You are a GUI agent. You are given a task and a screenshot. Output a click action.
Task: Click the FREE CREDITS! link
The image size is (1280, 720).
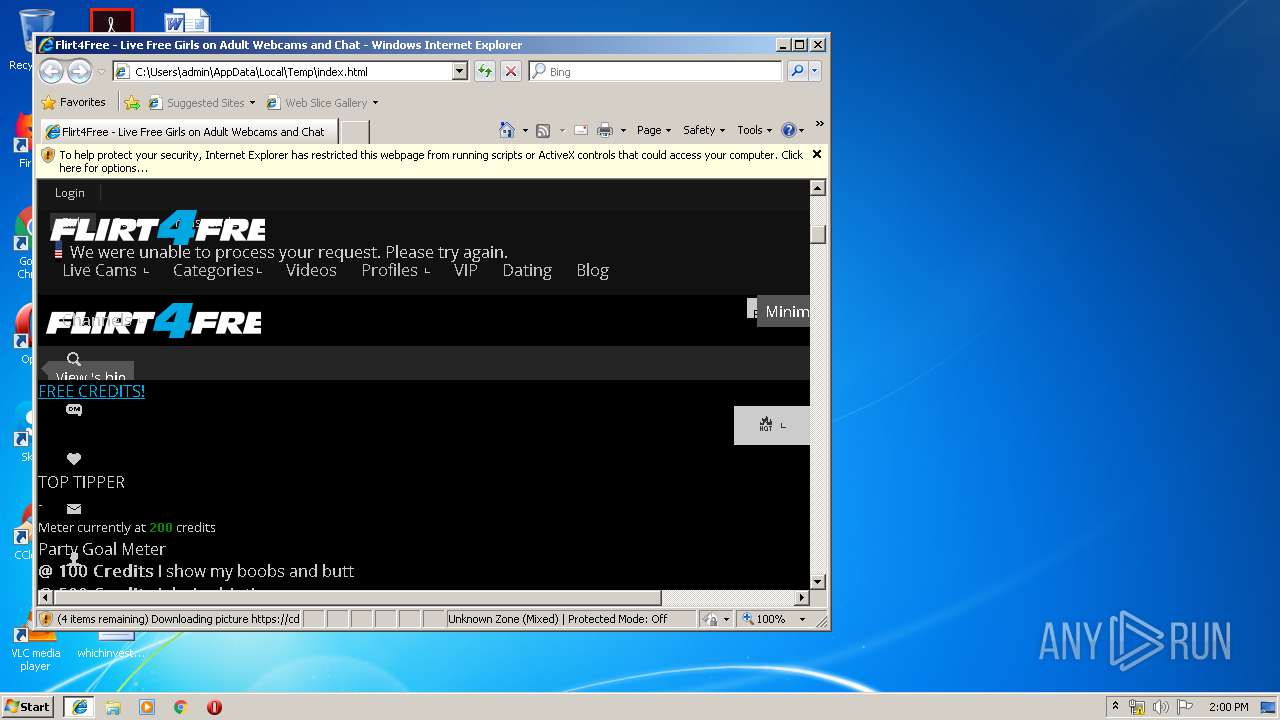(91, 391)
